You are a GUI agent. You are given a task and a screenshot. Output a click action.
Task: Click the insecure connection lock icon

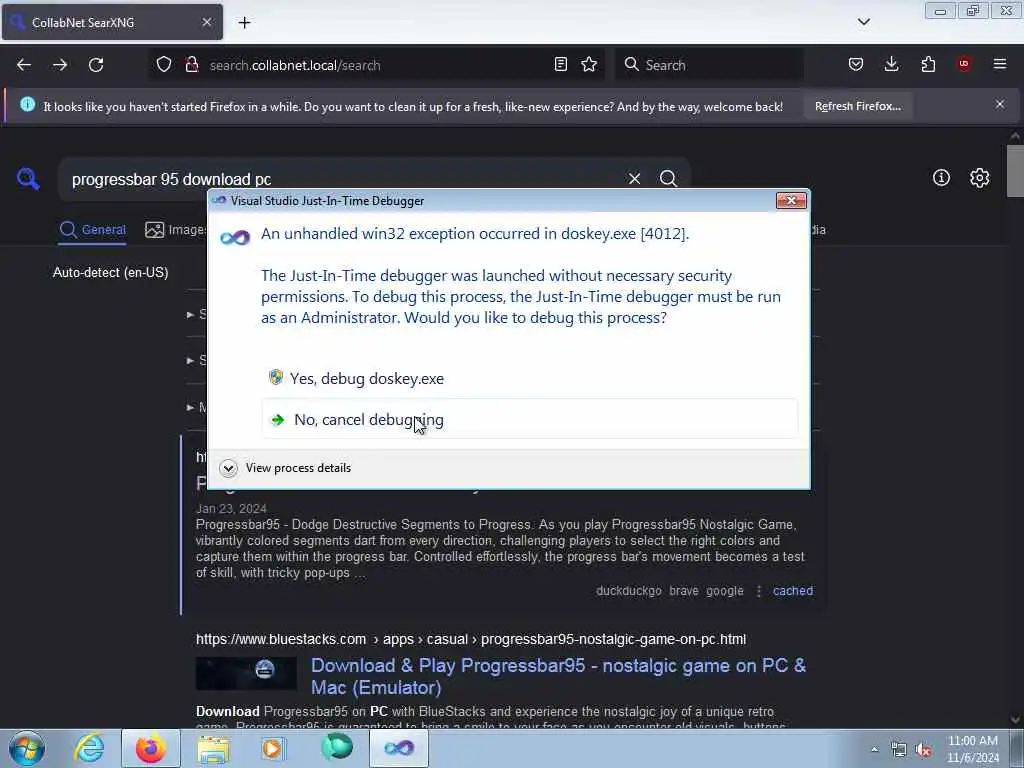191,65
